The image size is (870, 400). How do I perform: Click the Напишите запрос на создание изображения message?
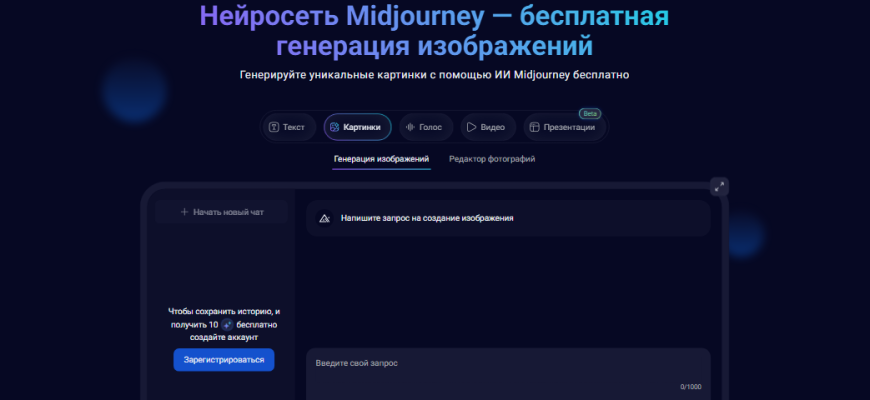(x=427, y=218)
